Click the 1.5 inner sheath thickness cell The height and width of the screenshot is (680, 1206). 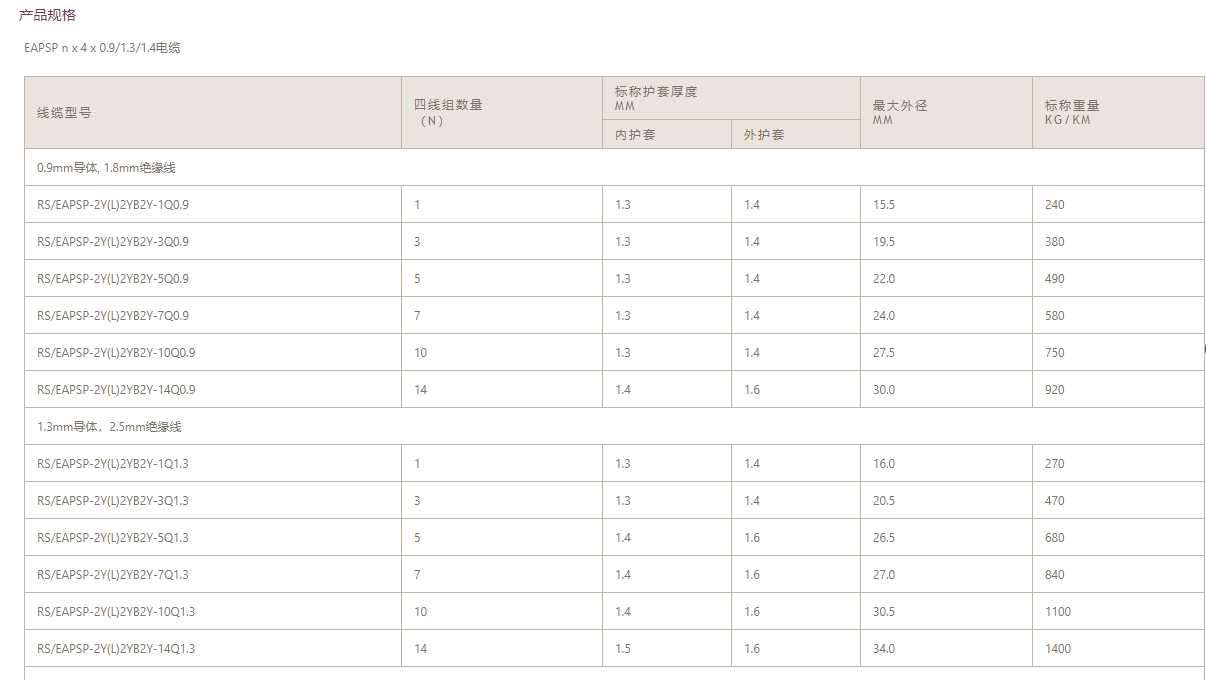623,649
